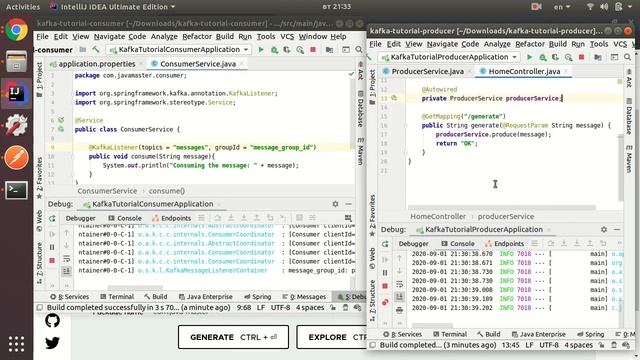
Task: Debug KafkaTutorialProducerApplication using bug icon
Action: click(543, 57)
